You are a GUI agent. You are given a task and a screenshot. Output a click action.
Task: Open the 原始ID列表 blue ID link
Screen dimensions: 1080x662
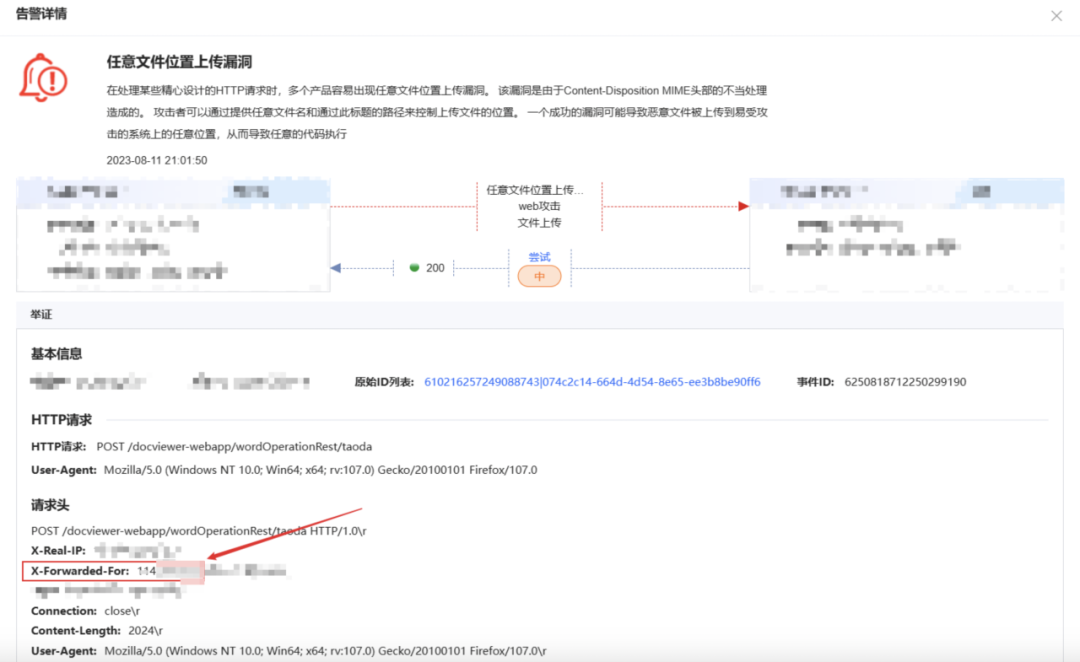click(x=592, y=382)
